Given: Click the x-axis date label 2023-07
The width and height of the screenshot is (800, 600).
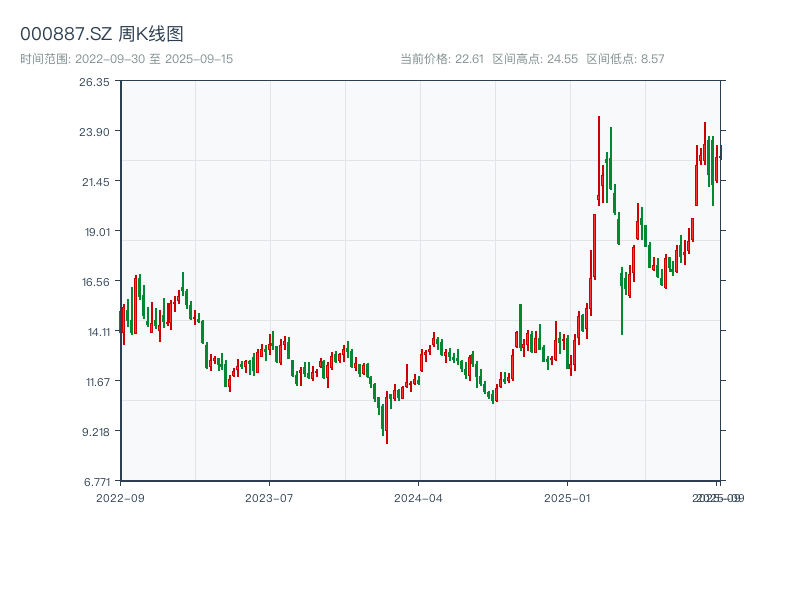Looking at the screenshot, I should [x=269, y=498].
